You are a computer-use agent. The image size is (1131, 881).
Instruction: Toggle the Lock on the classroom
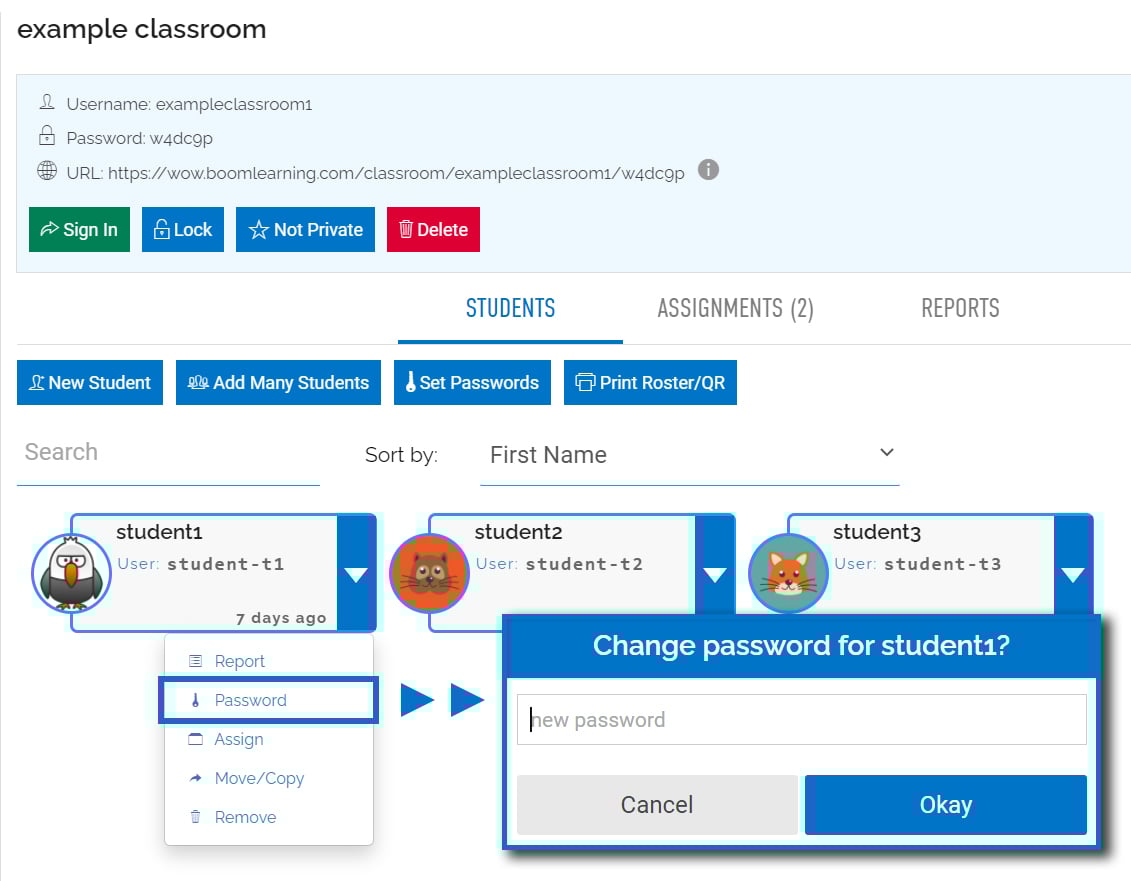coord(182,229)
